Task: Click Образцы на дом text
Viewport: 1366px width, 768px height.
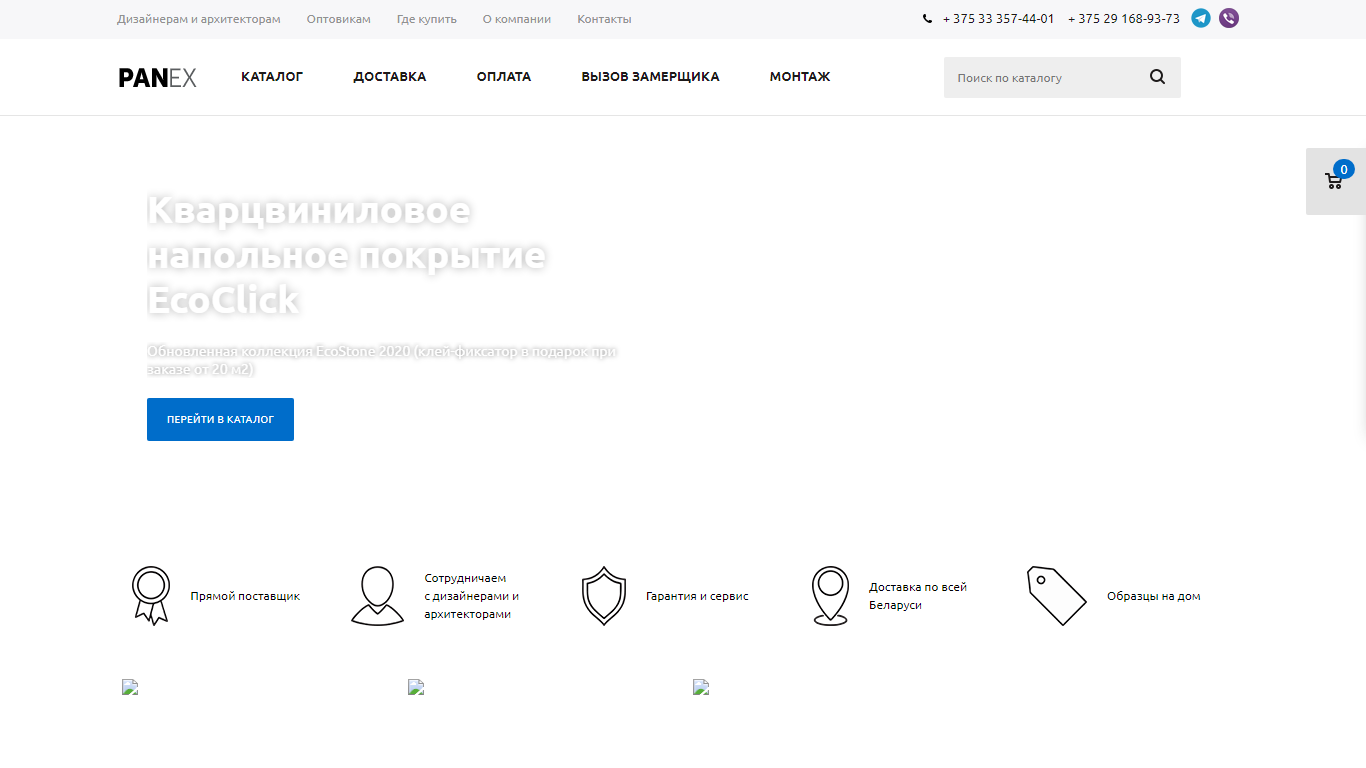Action: click(x=1154, y=596)
